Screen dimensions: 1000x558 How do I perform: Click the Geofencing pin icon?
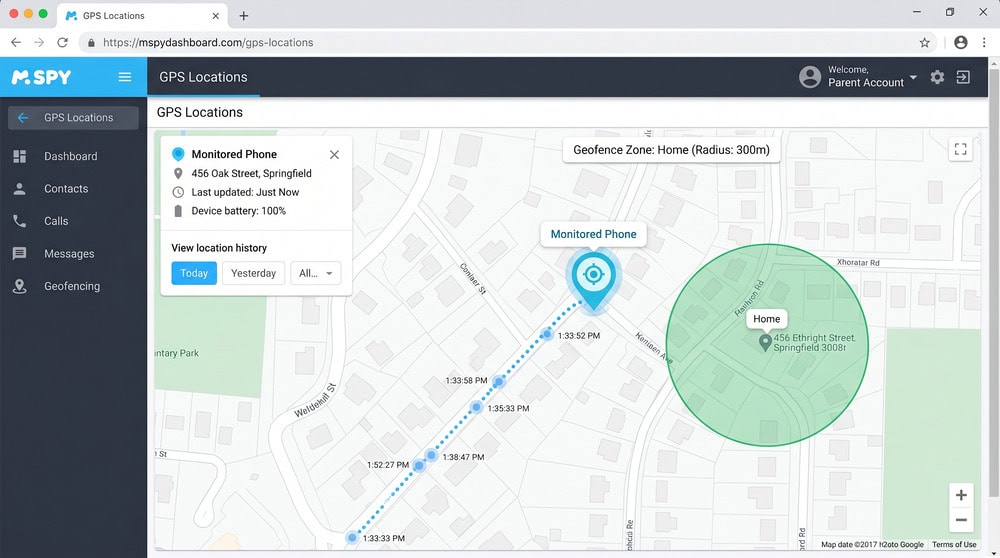[20, 286]
